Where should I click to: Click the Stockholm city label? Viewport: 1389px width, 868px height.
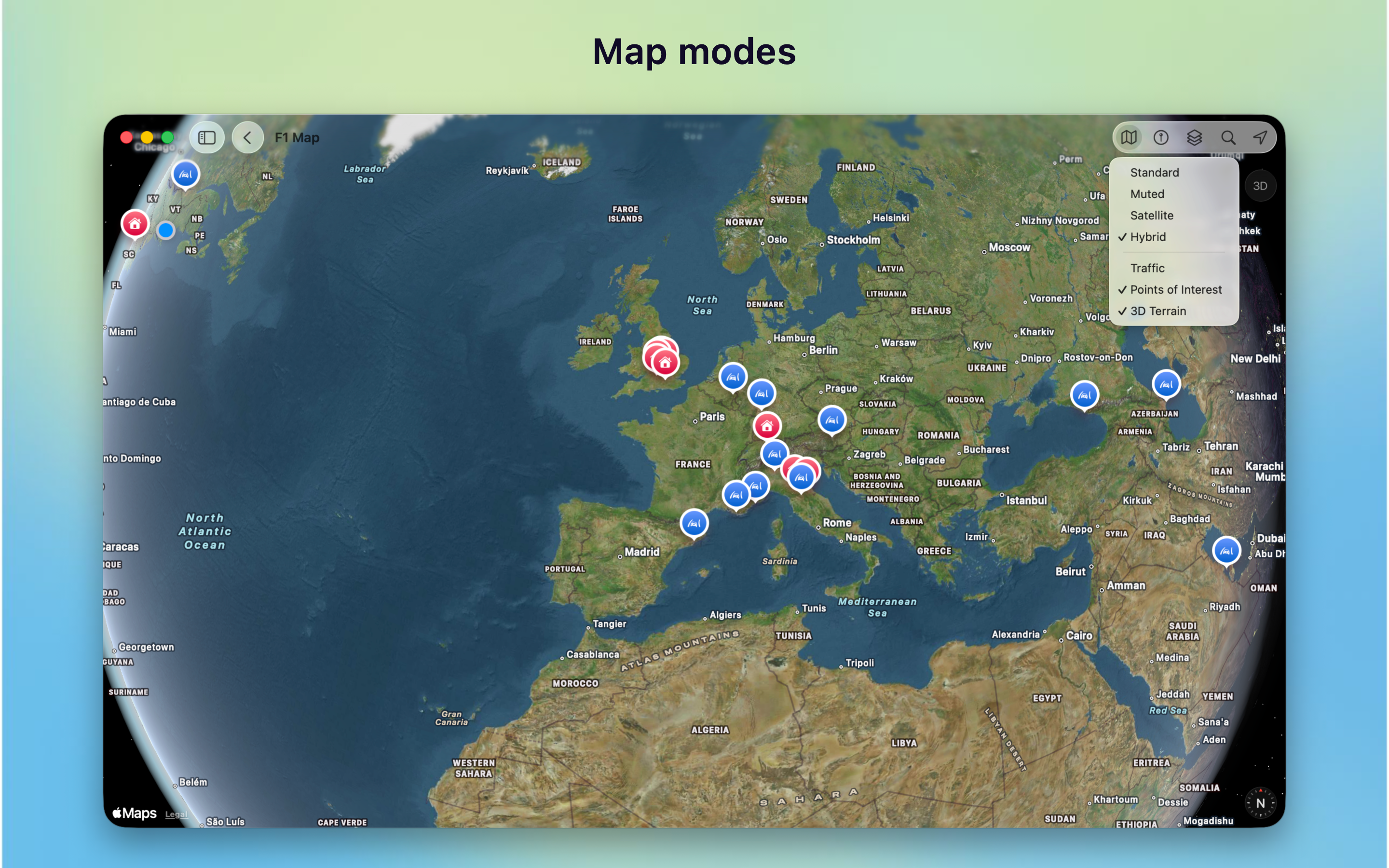(853, 240)
